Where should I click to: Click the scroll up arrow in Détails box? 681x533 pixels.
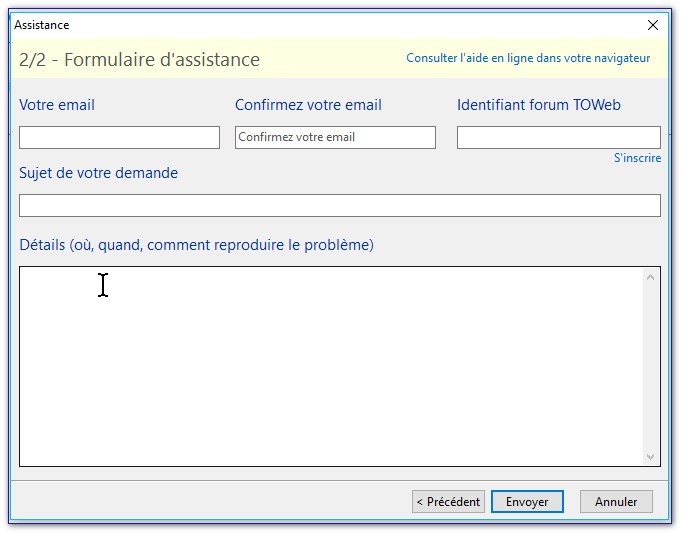[x=651, y=277]
